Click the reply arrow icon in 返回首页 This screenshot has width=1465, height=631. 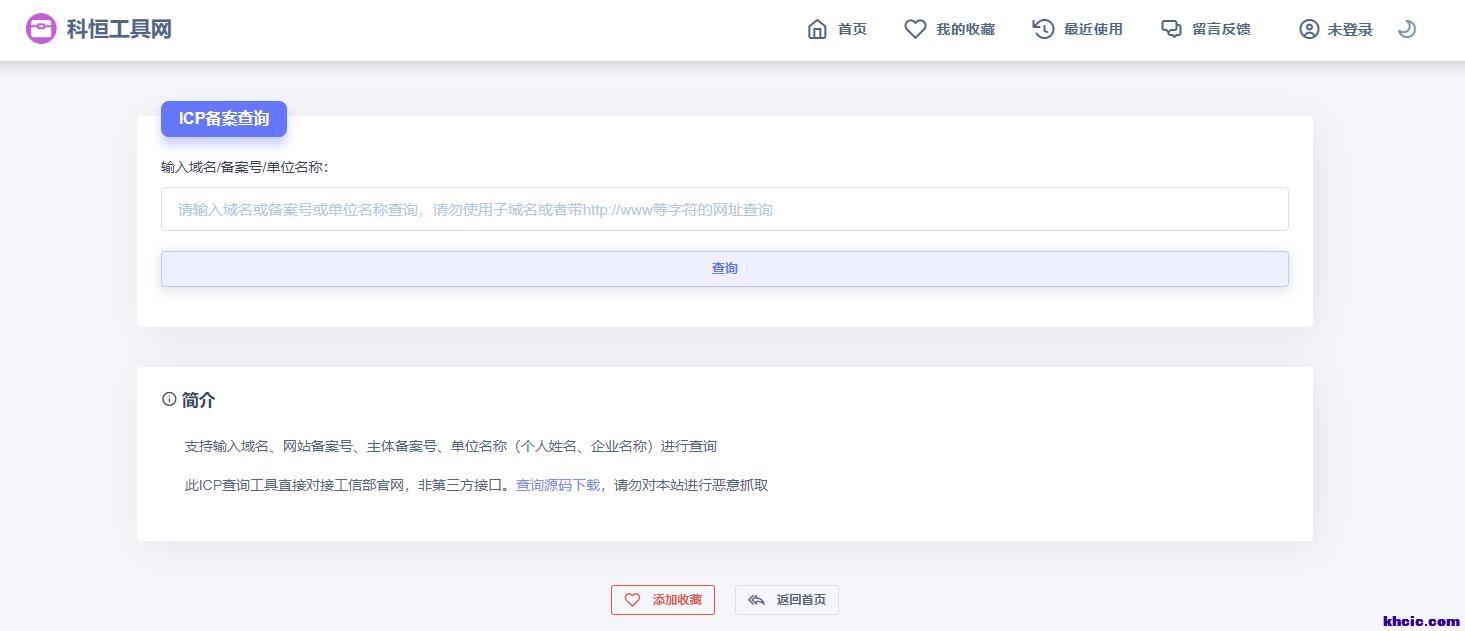coord(756,600)
